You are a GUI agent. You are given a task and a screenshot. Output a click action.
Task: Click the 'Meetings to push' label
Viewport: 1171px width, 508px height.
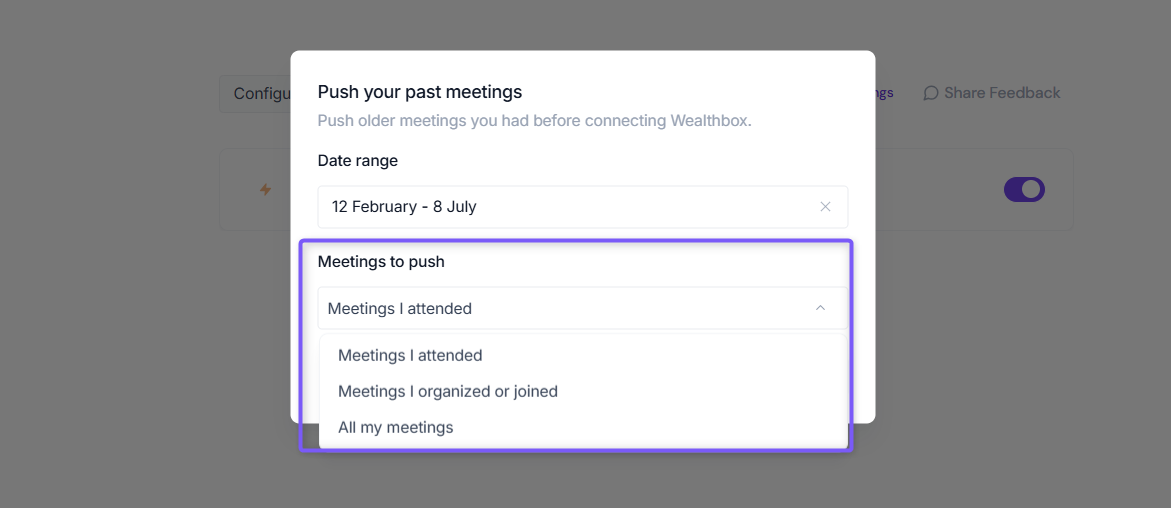381,261
